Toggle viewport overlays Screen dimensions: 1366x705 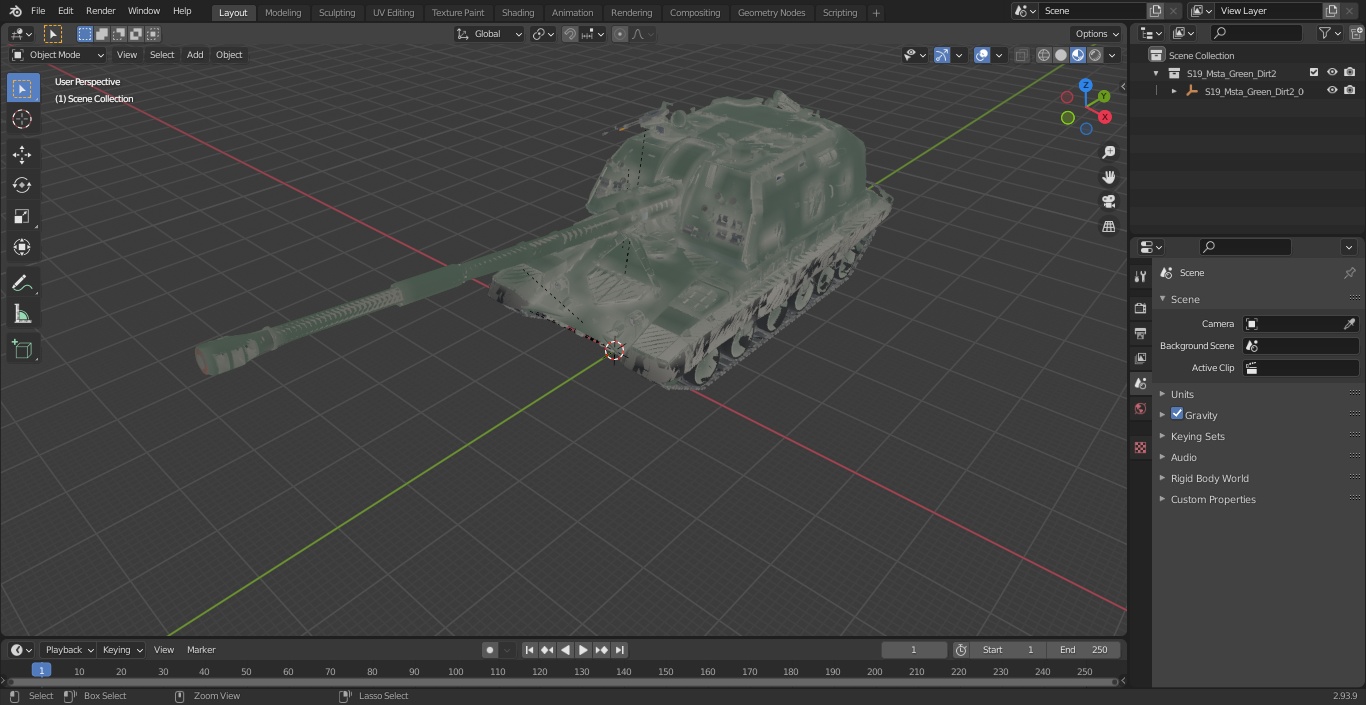[982, 55]
